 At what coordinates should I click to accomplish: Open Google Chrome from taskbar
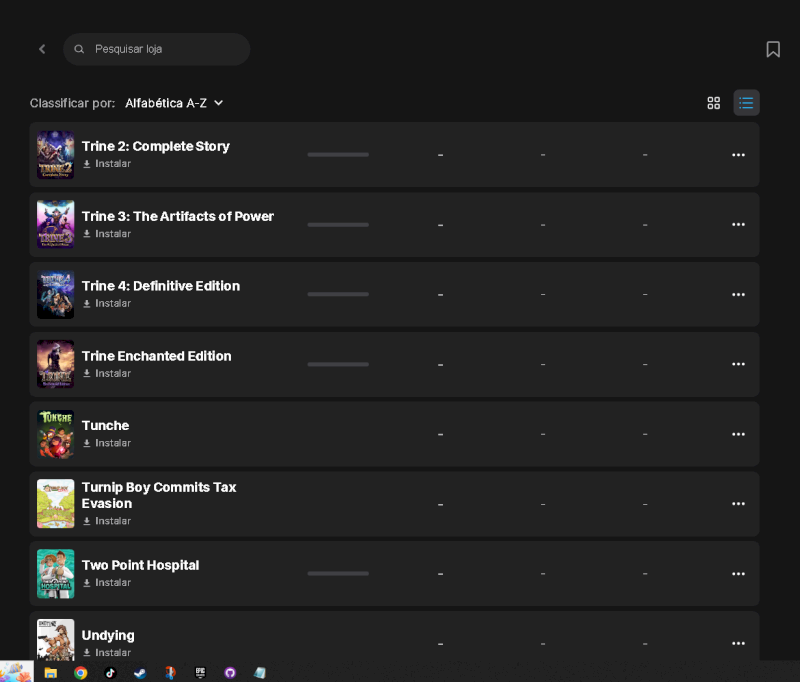tap(81, 673)
